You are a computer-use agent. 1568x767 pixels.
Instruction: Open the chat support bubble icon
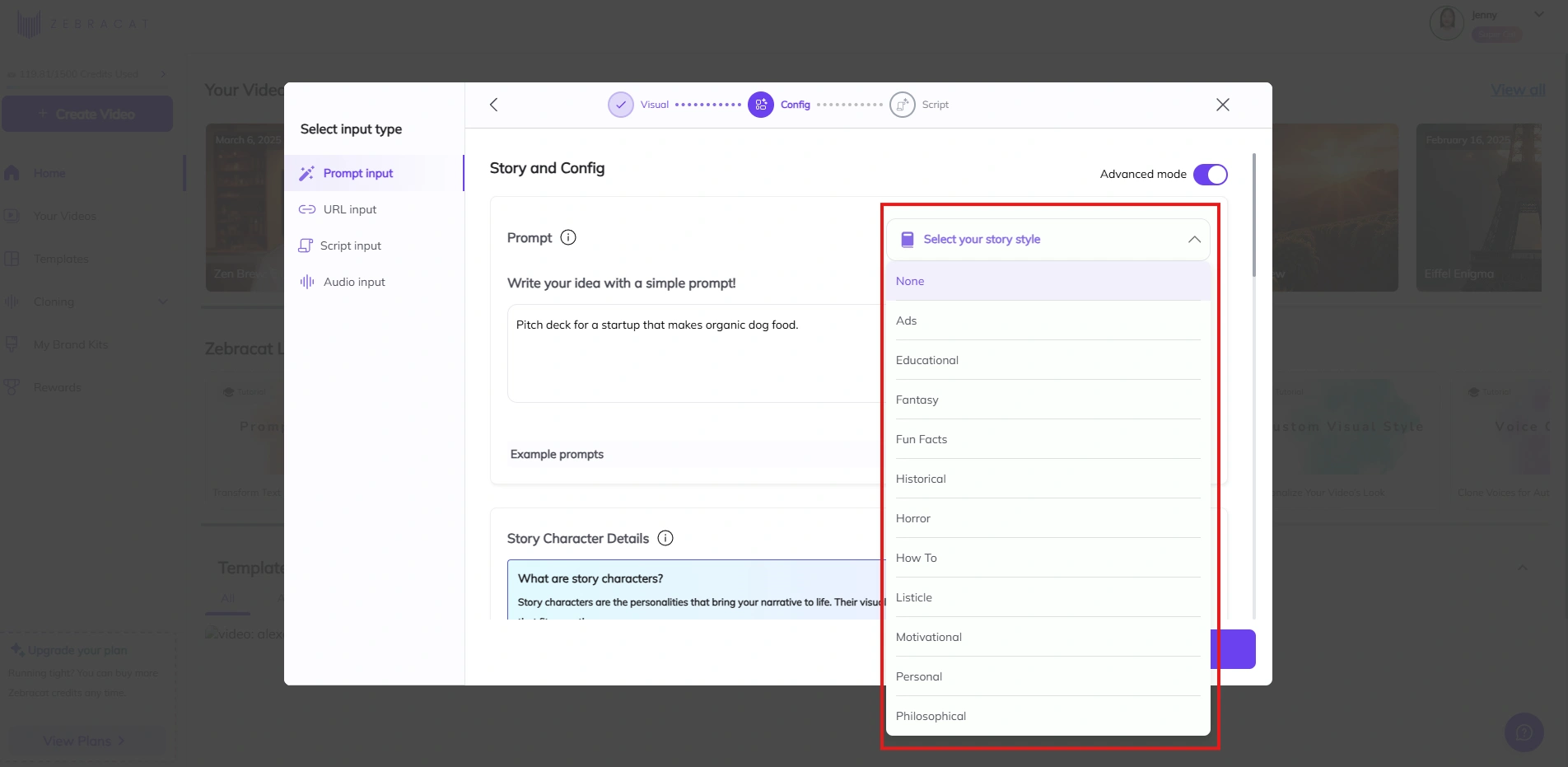[x=1524, y=732]
